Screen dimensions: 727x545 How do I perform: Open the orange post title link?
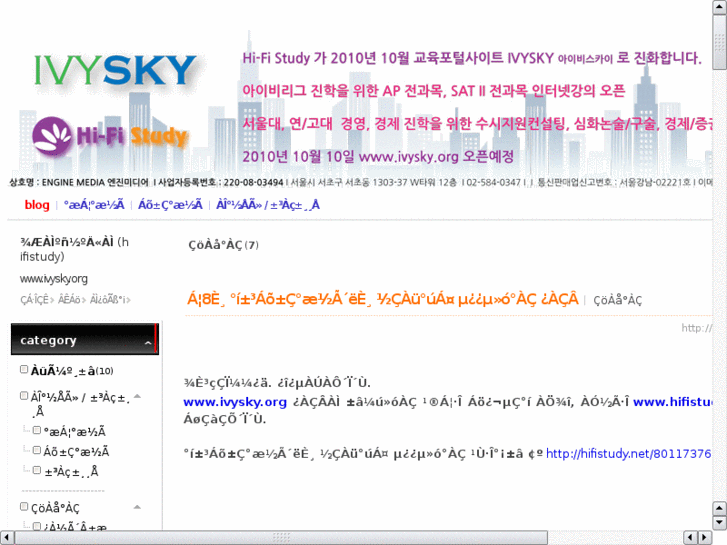click(x=383, y=299)
